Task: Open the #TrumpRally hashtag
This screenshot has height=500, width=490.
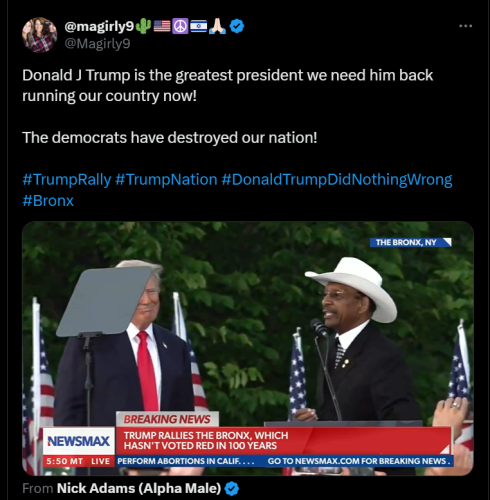Action: (x=67, y=180)
